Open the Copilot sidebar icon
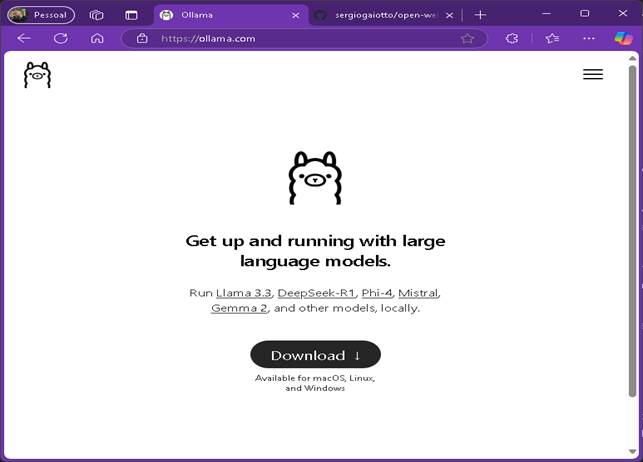The width and height of the screenshot is (643, 462). (623, 39)
